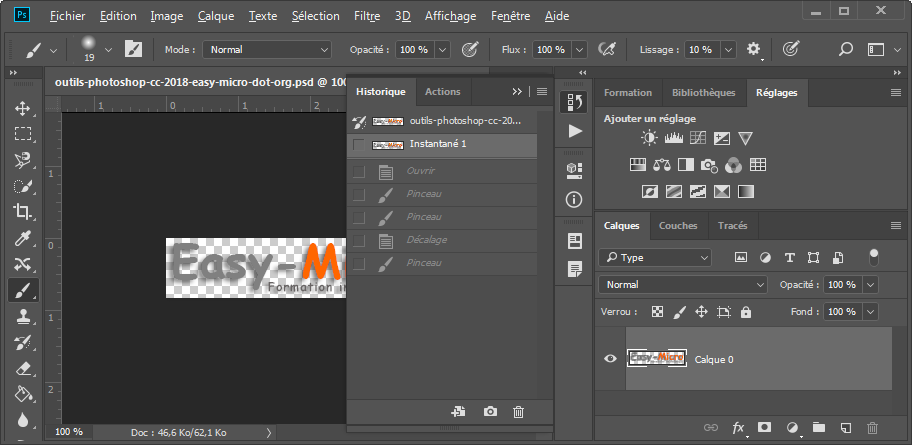Toggle pressure for opacity button
The width and height of the screenshot is (912, 445).
[470, 49]
